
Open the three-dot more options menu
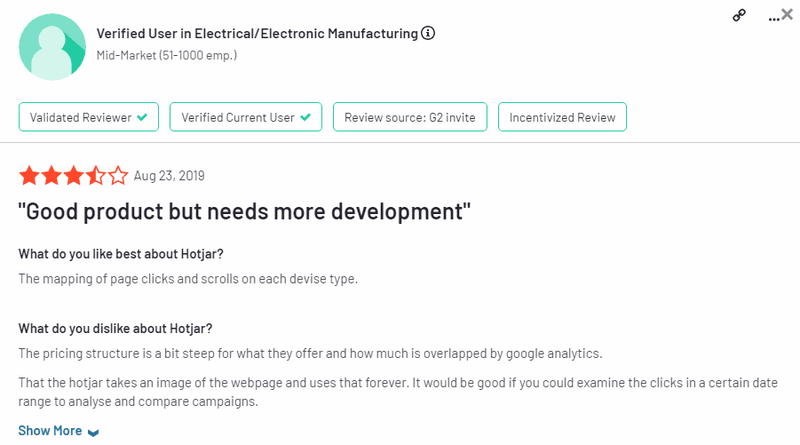772,17
